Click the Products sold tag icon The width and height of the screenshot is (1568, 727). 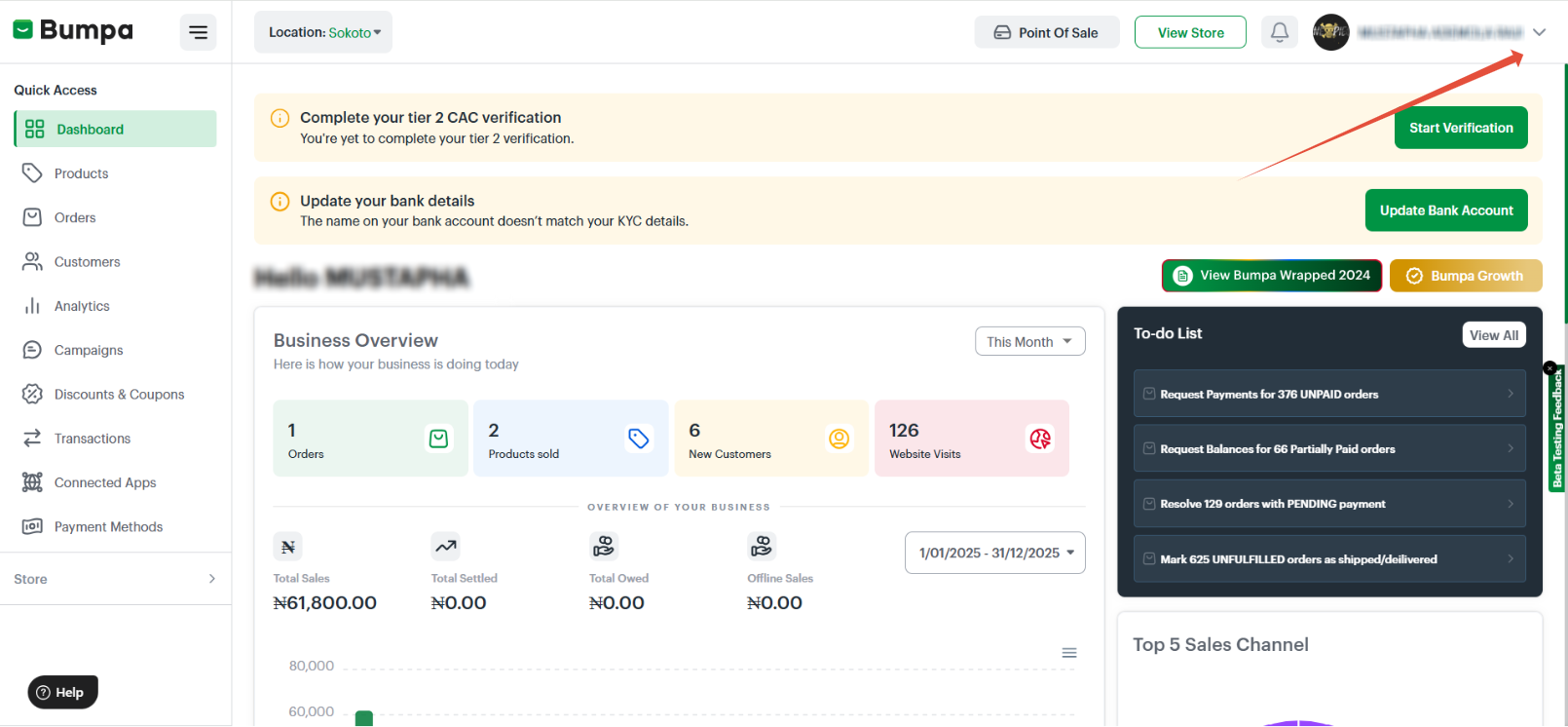(x=639, y=439)
